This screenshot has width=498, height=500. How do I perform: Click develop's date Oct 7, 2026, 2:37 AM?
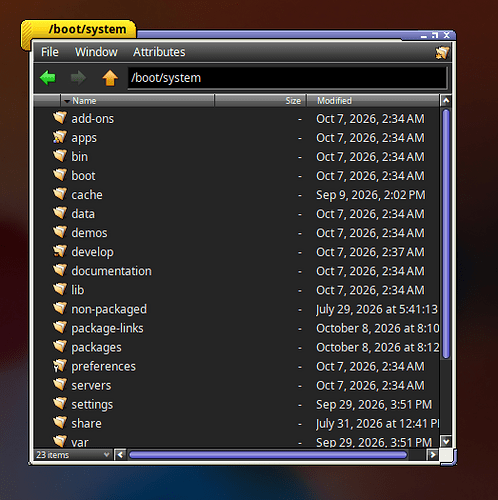click(370, 252)
